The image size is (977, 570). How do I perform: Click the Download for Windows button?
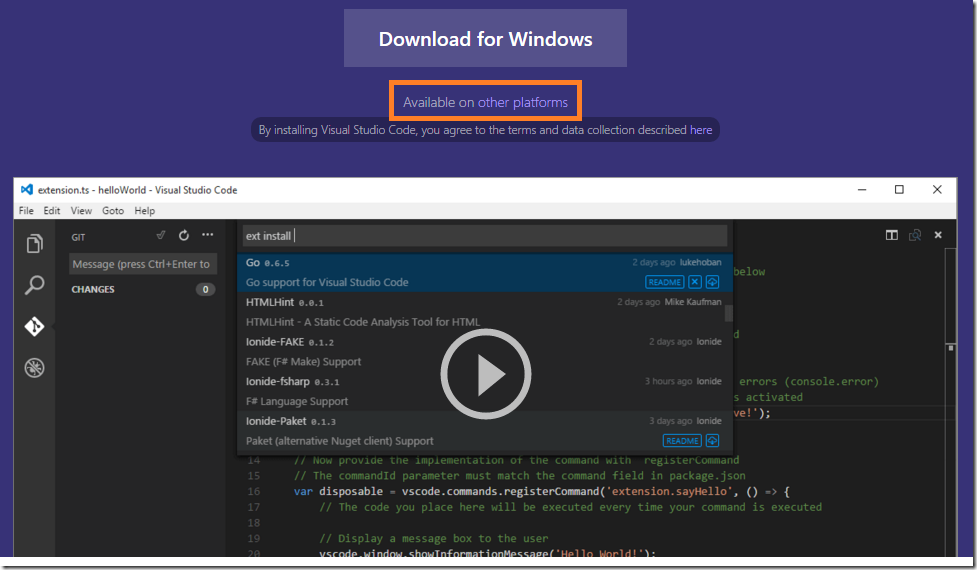pyautogui.click(x=485, y=39)
